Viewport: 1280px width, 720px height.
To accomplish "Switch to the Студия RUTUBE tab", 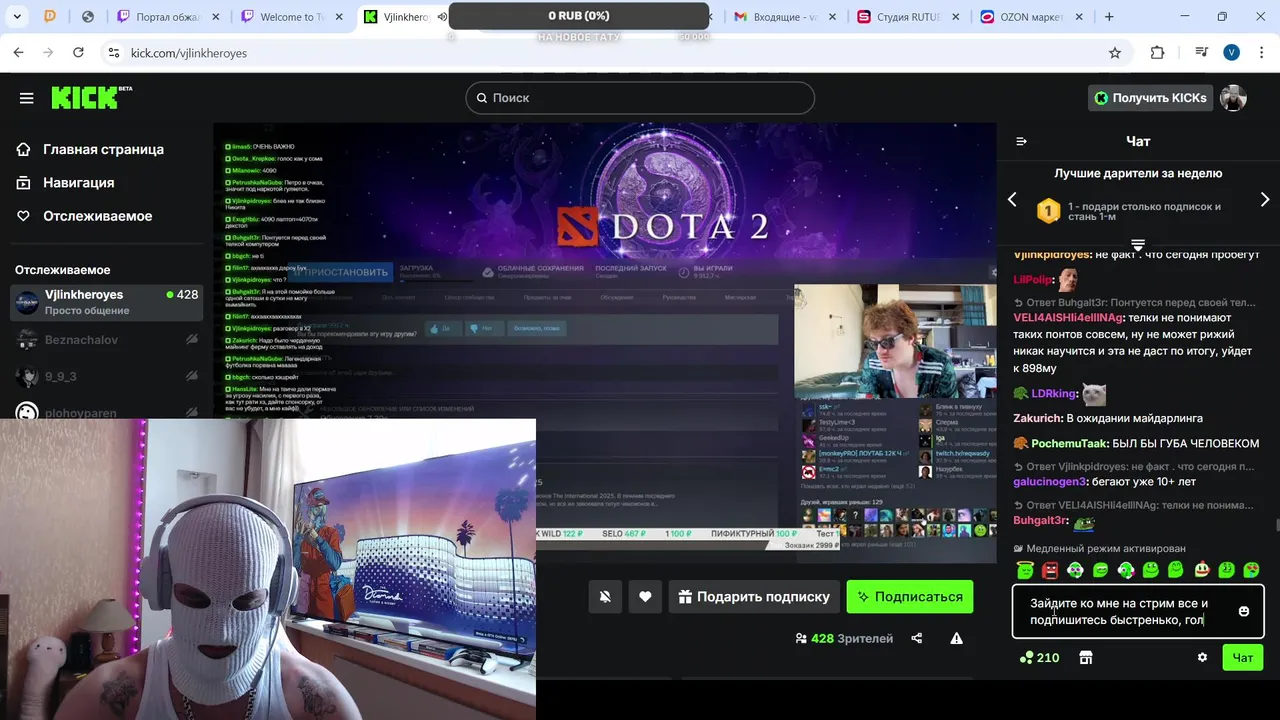I will tap(907, 17).
